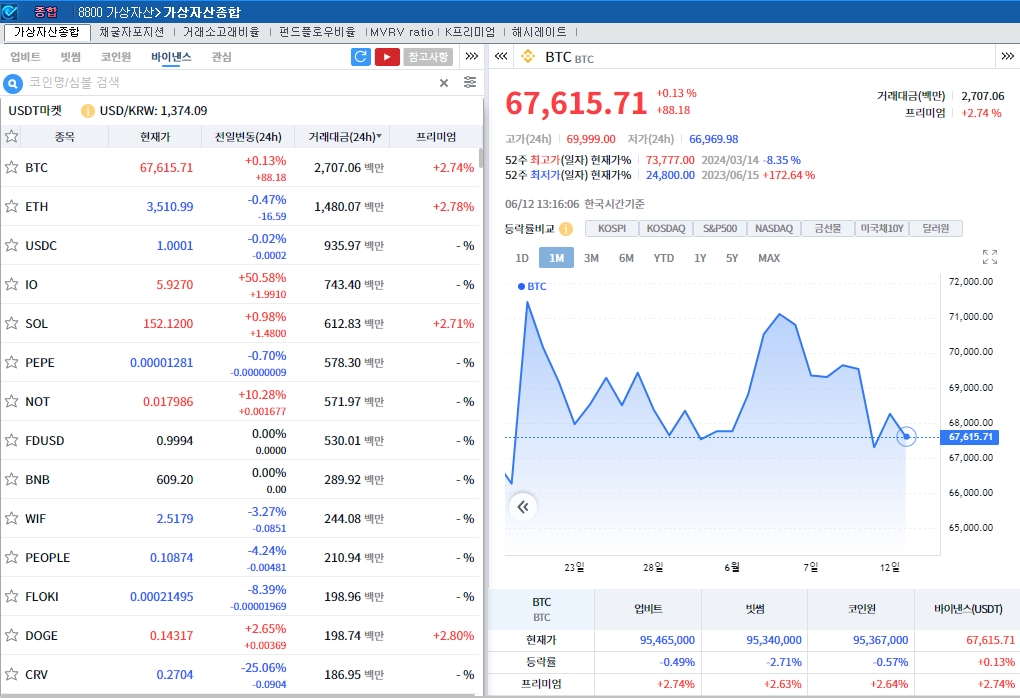The width and height of the screenshot is (1020, 698).
Task: Click the Binance logo beside BTC
Action: tap(528, 57)
